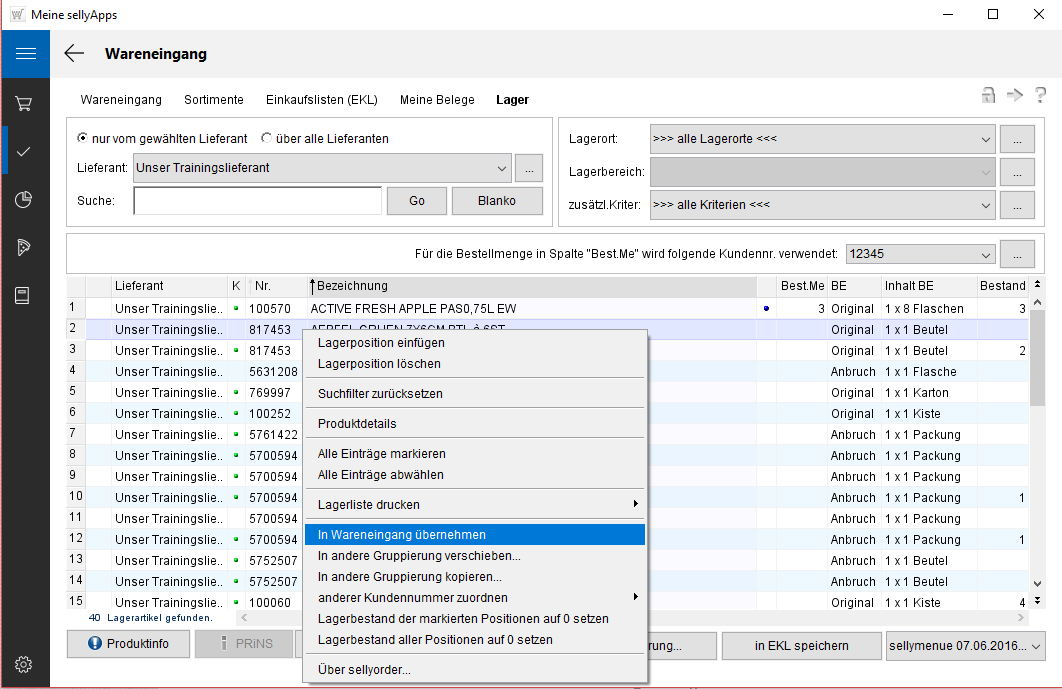Expand the Lieferant dropdown

501,168
